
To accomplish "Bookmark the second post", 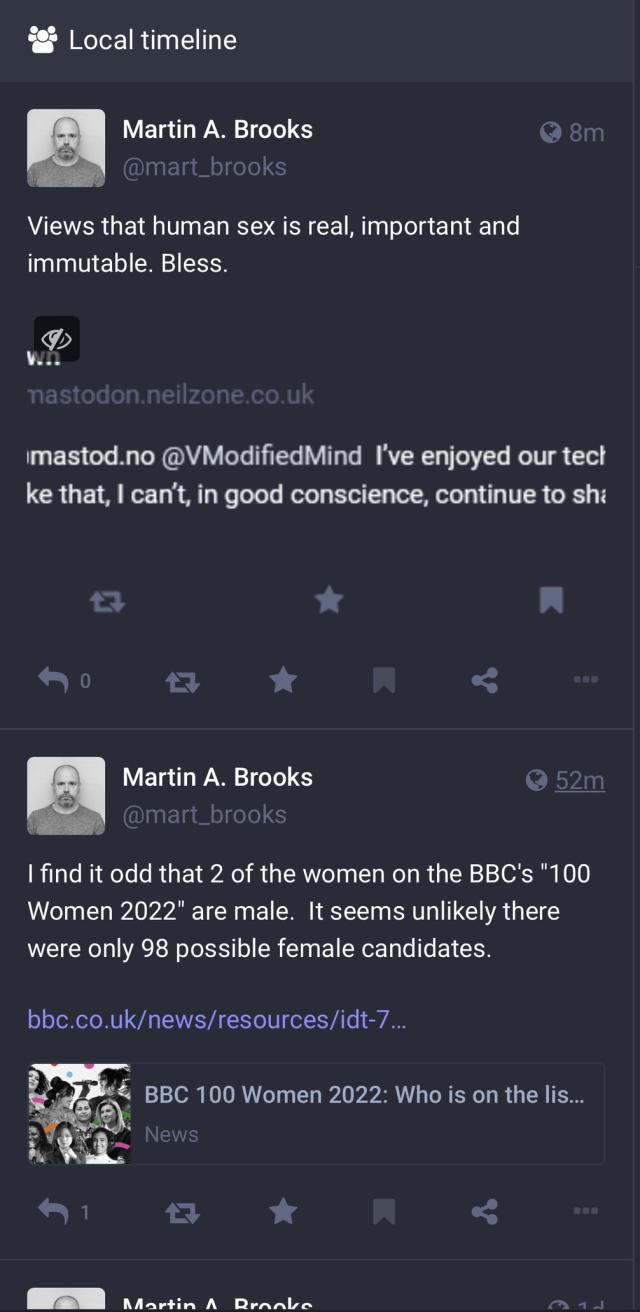I will click(x=383, y=1211).
